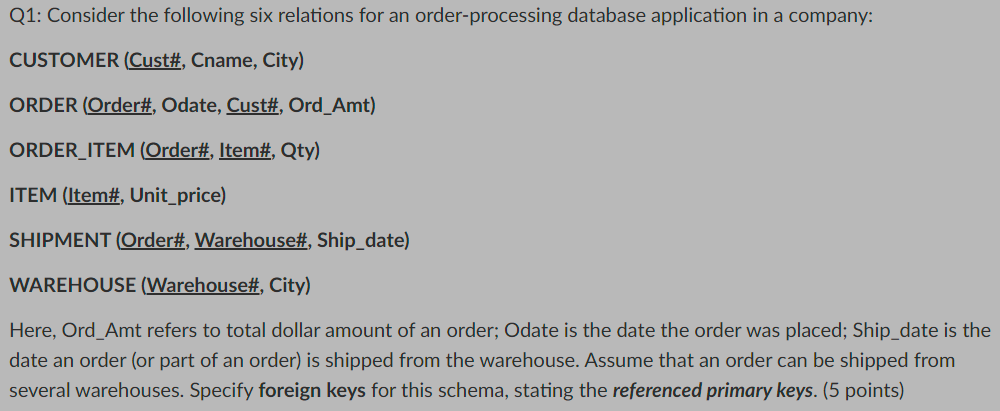The width and height of the screenshot is (1000, 411).
Task: Click underlined Cust# in CUSTOMER relation
Action: (156, 60)
